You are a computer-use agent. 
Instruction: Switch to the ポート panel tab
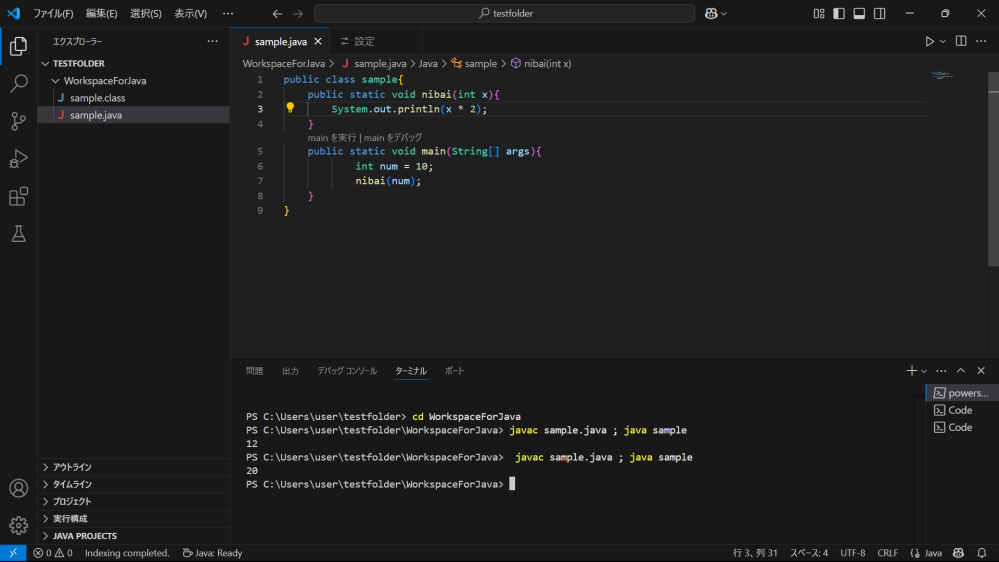[454, 371]
